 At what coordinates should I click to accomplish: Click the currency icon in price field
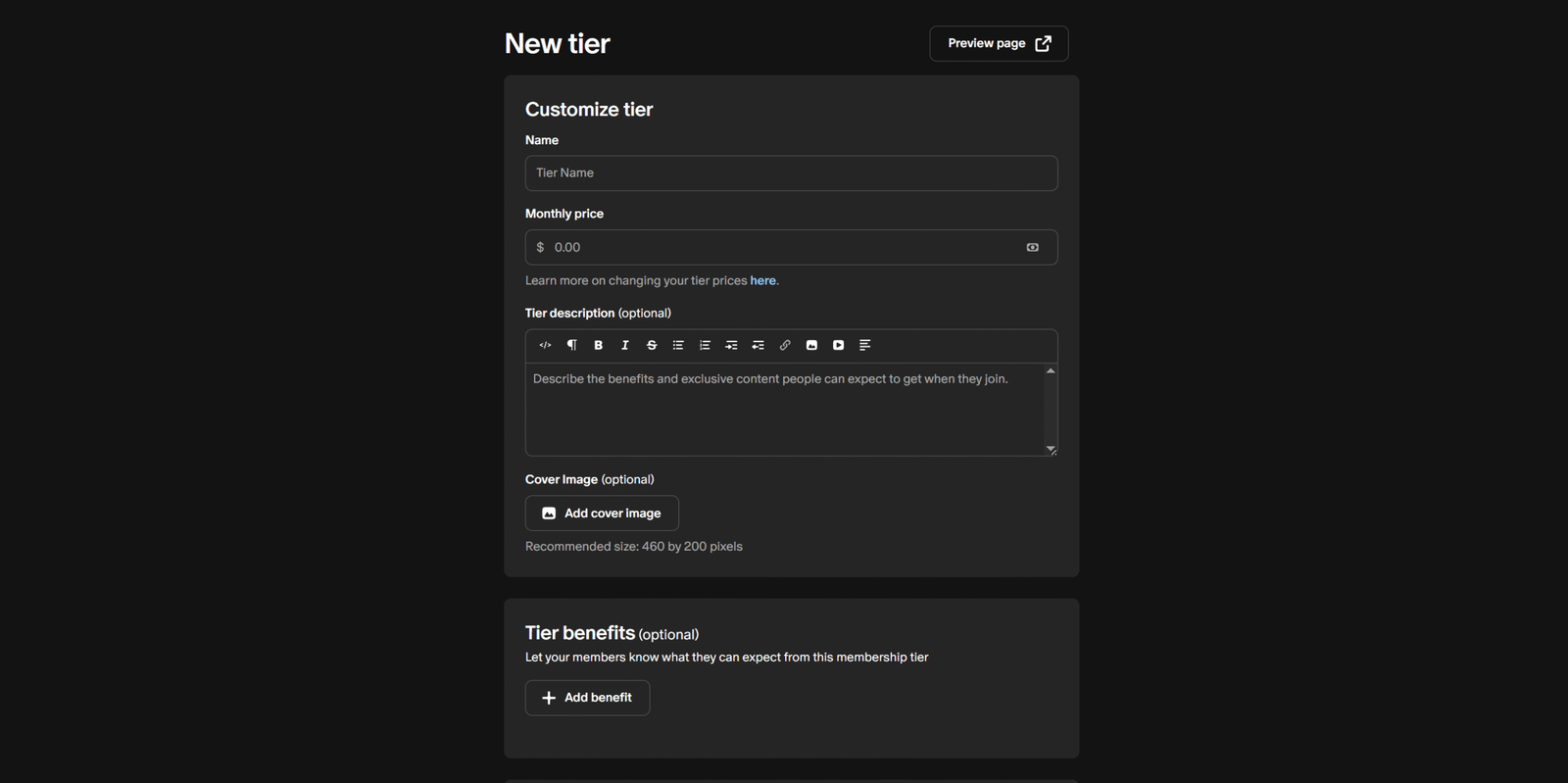(1032, 248)
